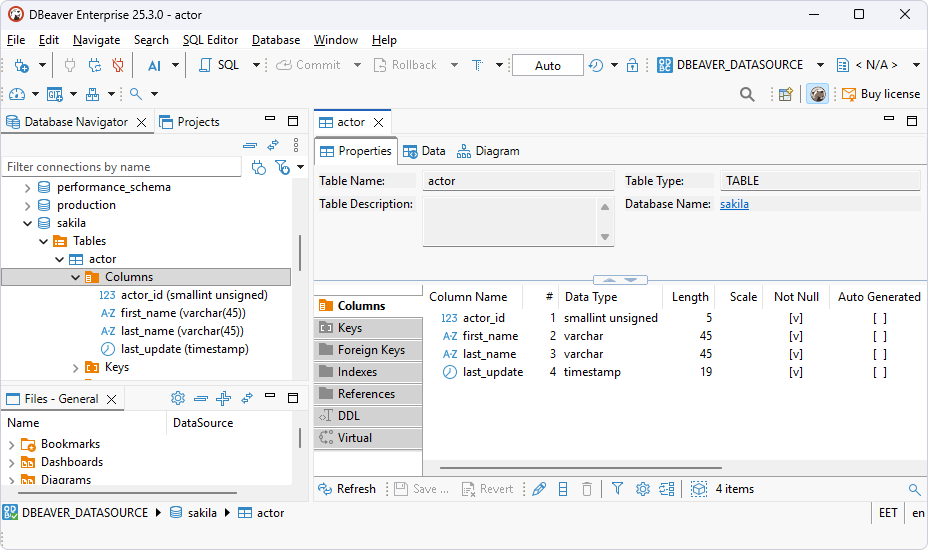This screenshot has width=928, height=550.
Task: Click the Files panel settings gear icon
Action: pos(178,398)
